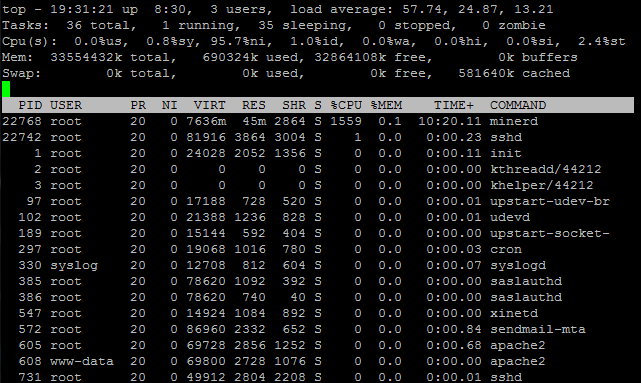
Task: Click PID 572 in the list
Action: [30, 329]
